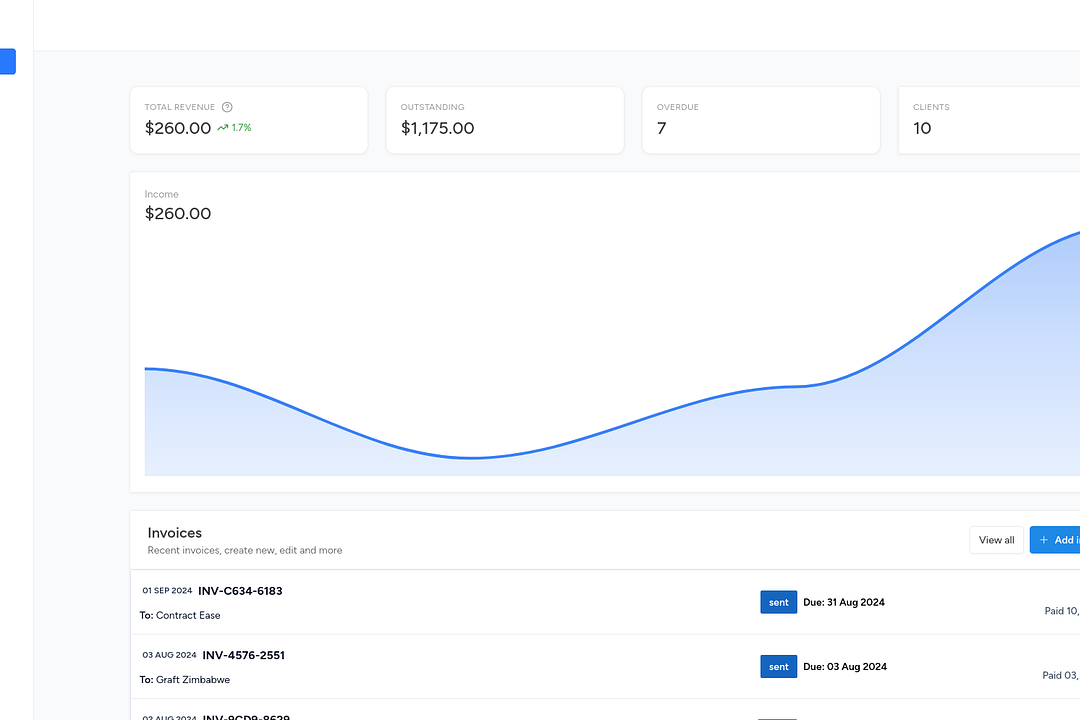Click the Due: 03 Aug 2024 label
The width and height of the screenshot is (1080, 720).
pos(844,667)
